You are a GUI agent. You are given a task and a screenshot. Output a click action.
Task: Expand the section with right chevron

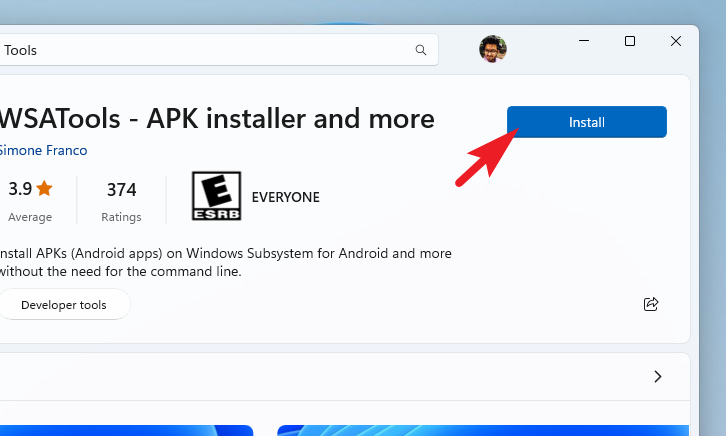[x=657, y=377]
